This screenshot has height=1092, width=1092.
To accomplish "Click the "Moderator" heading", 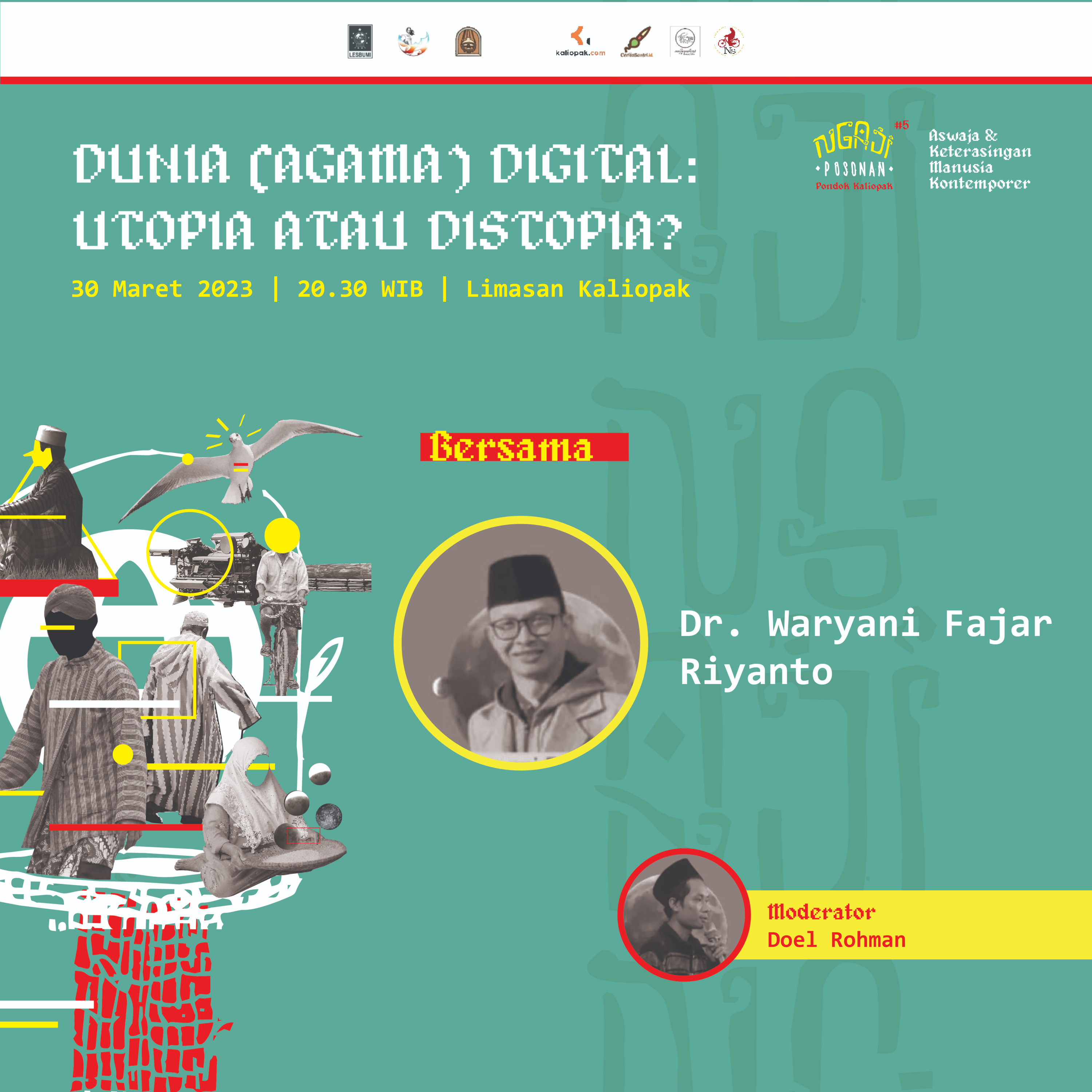I will click(821, 912).
